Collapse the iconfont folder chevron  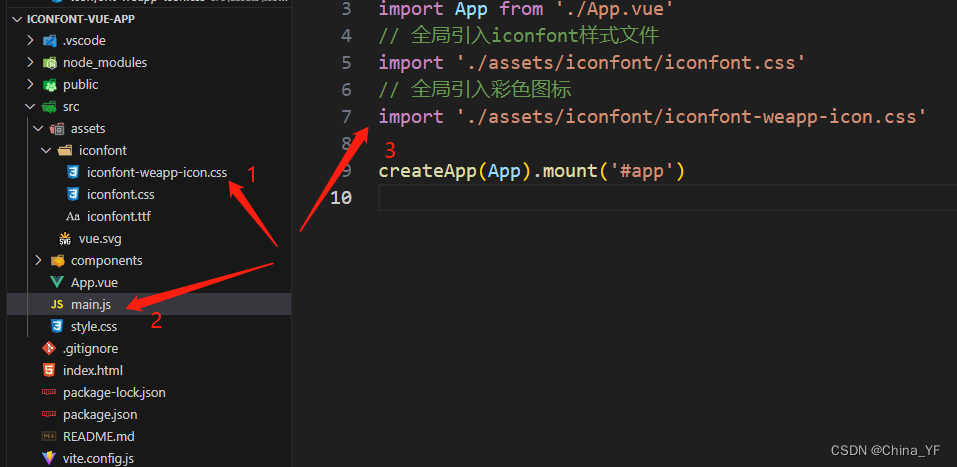(46, 151)
